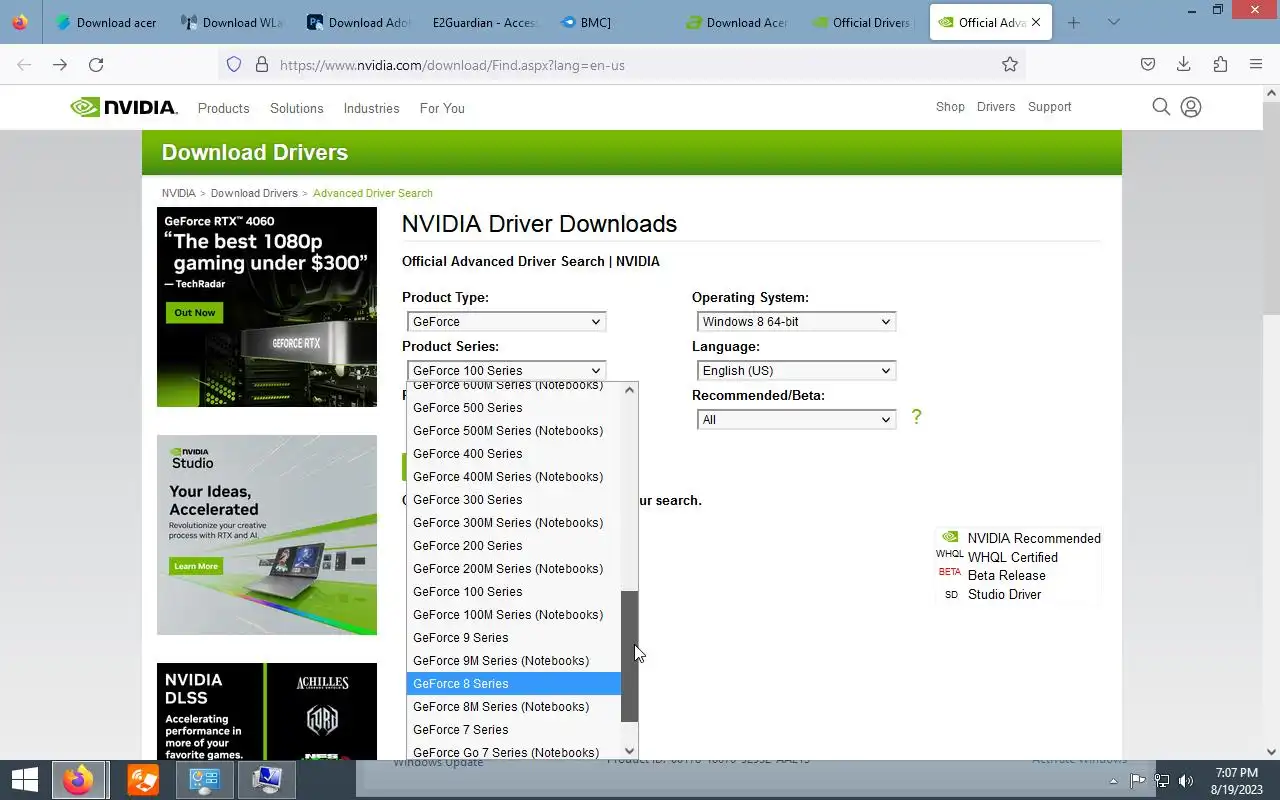This screenshot has width=1280, height=800.
Task: Switch to the Download Adobe tab
Action: point(358,22)
